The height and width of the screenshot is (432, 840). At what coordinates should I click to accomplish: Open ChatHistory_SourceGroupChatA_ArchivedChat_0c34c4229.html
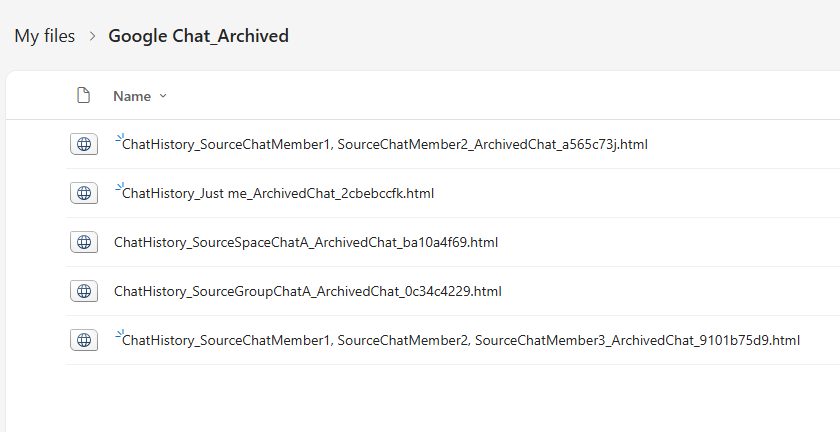308,291
